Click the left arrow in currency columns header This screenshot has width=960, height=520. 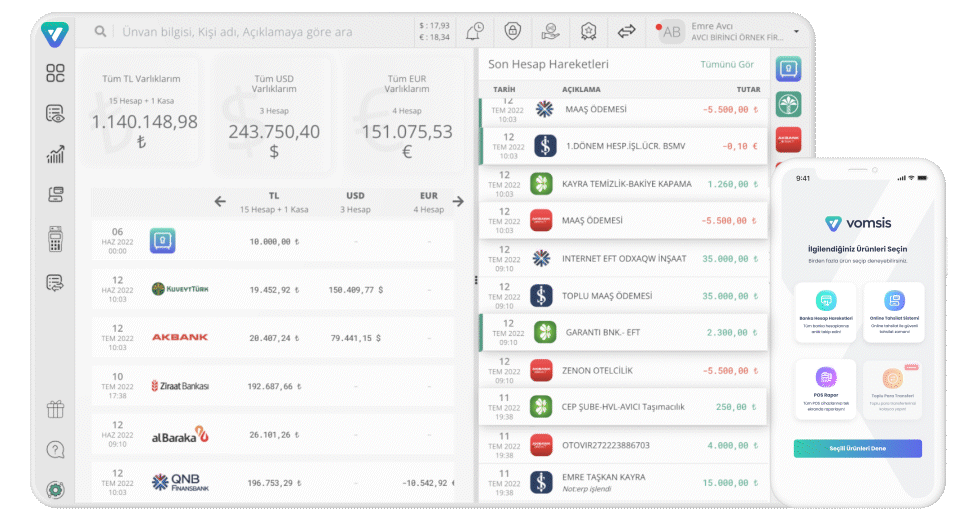click(220, 202)
